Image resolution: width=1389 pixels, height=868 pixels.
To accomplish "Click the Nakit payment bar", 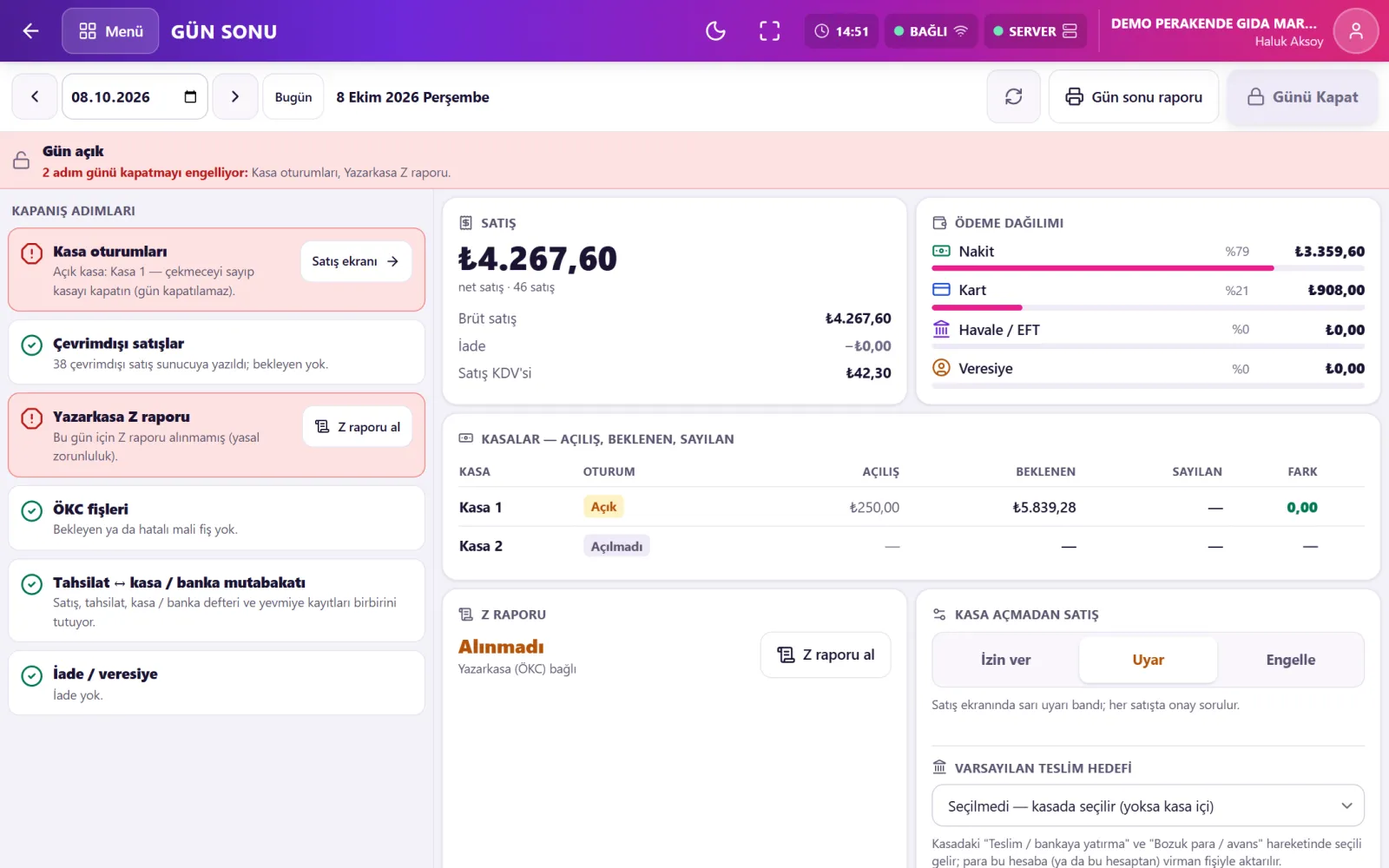I will point(1148,268).
